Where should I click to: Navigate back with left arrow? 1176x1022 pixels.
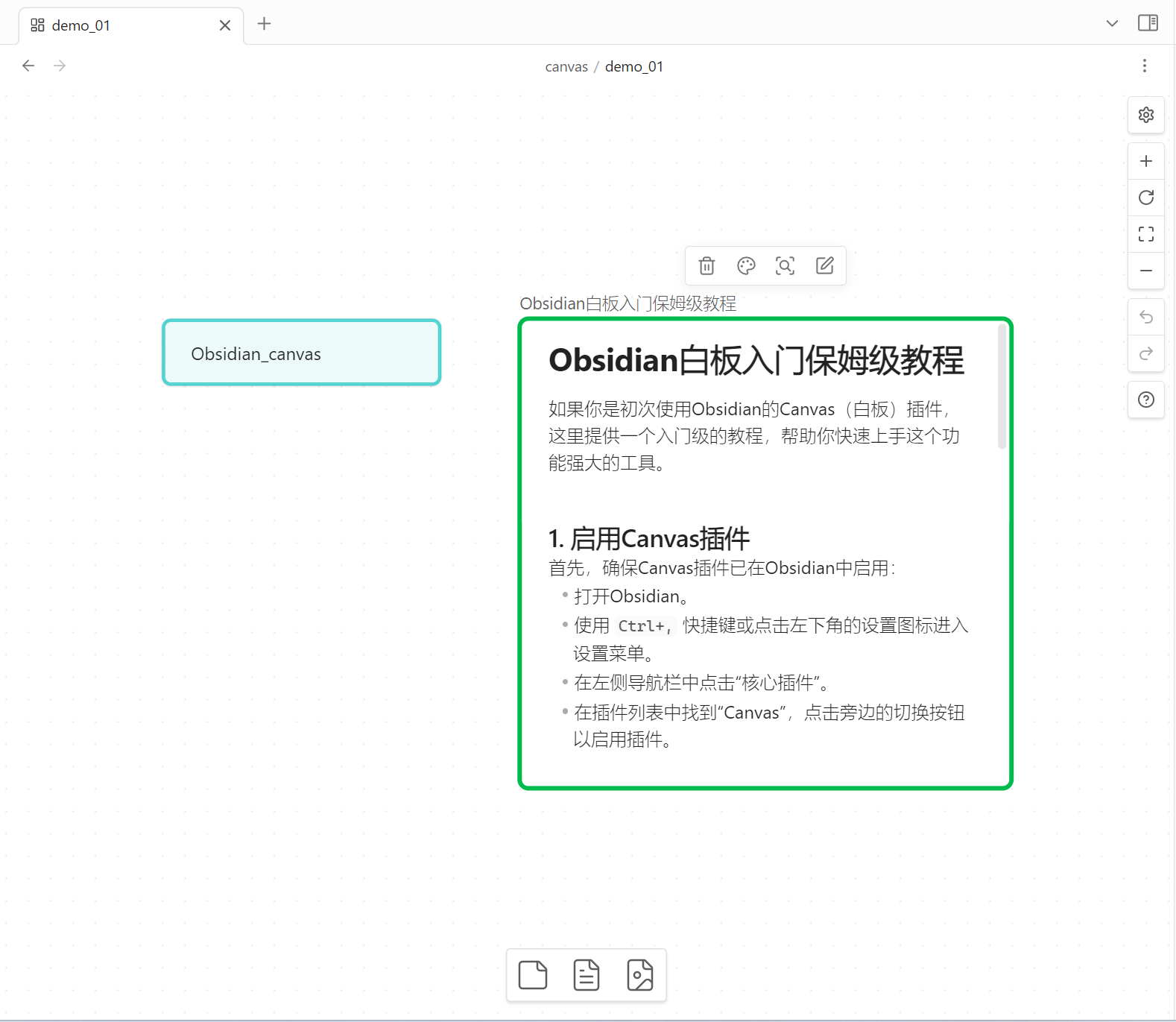click(28, 66)
